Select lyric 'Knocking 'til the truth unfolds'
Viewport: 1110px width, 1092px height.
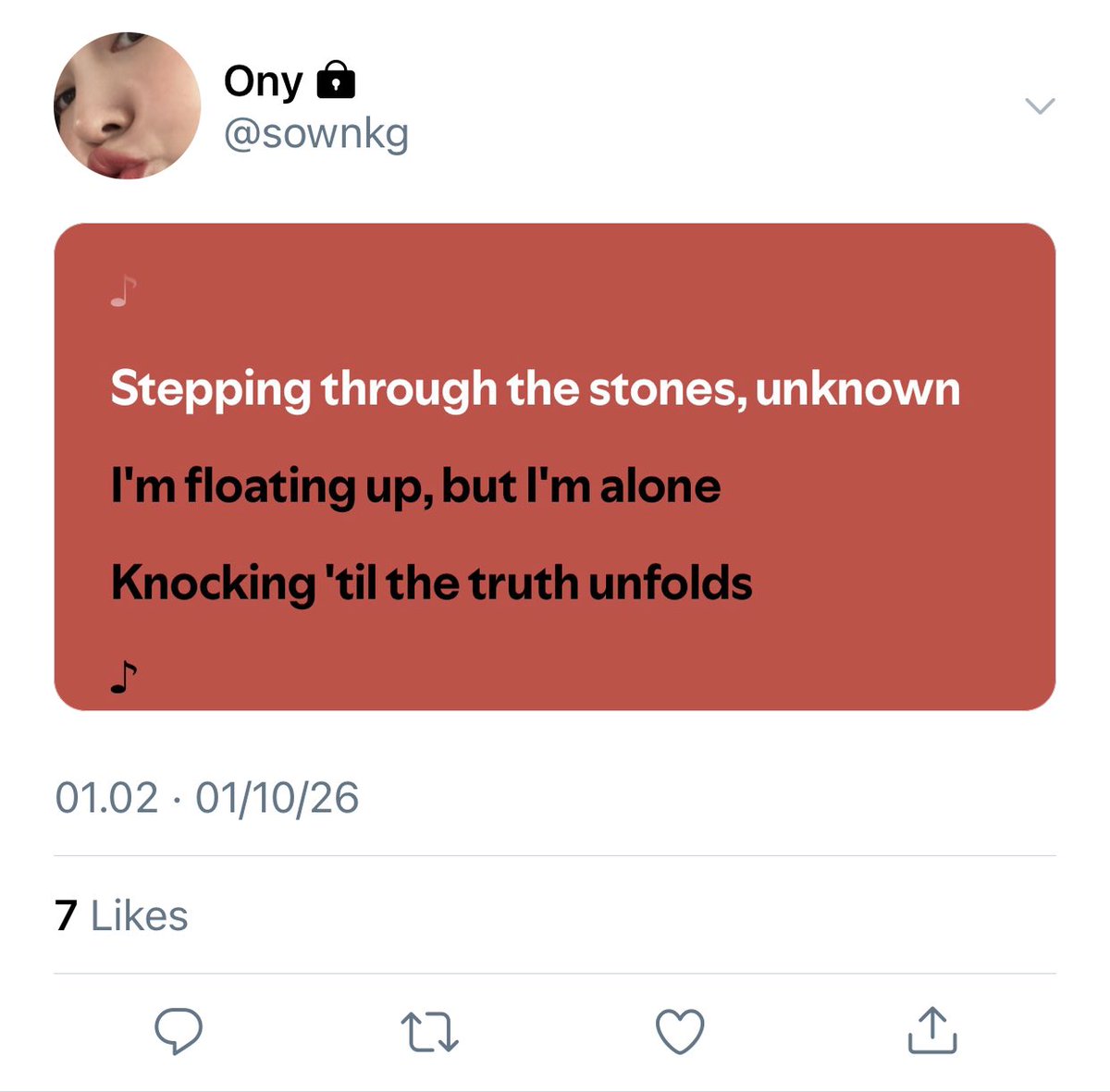431,583
